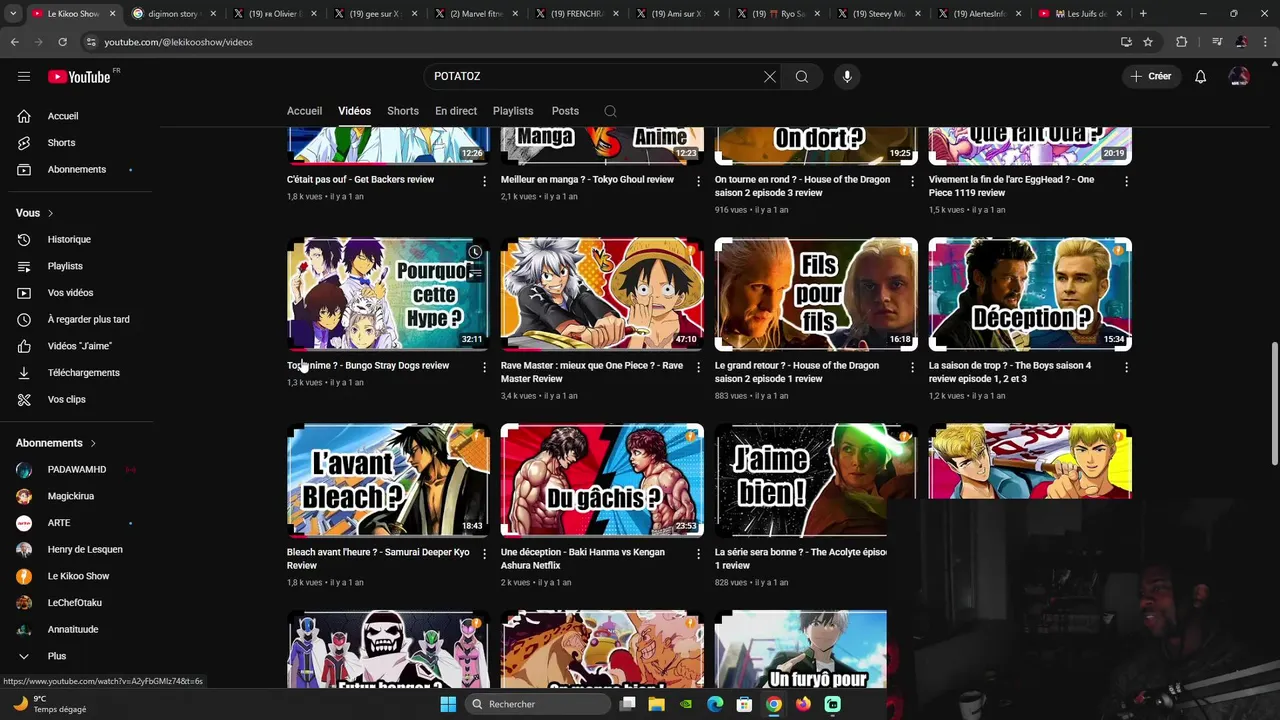
Task: Open the tab search dropdown arrow in Chrome
Action: point(12,14)
